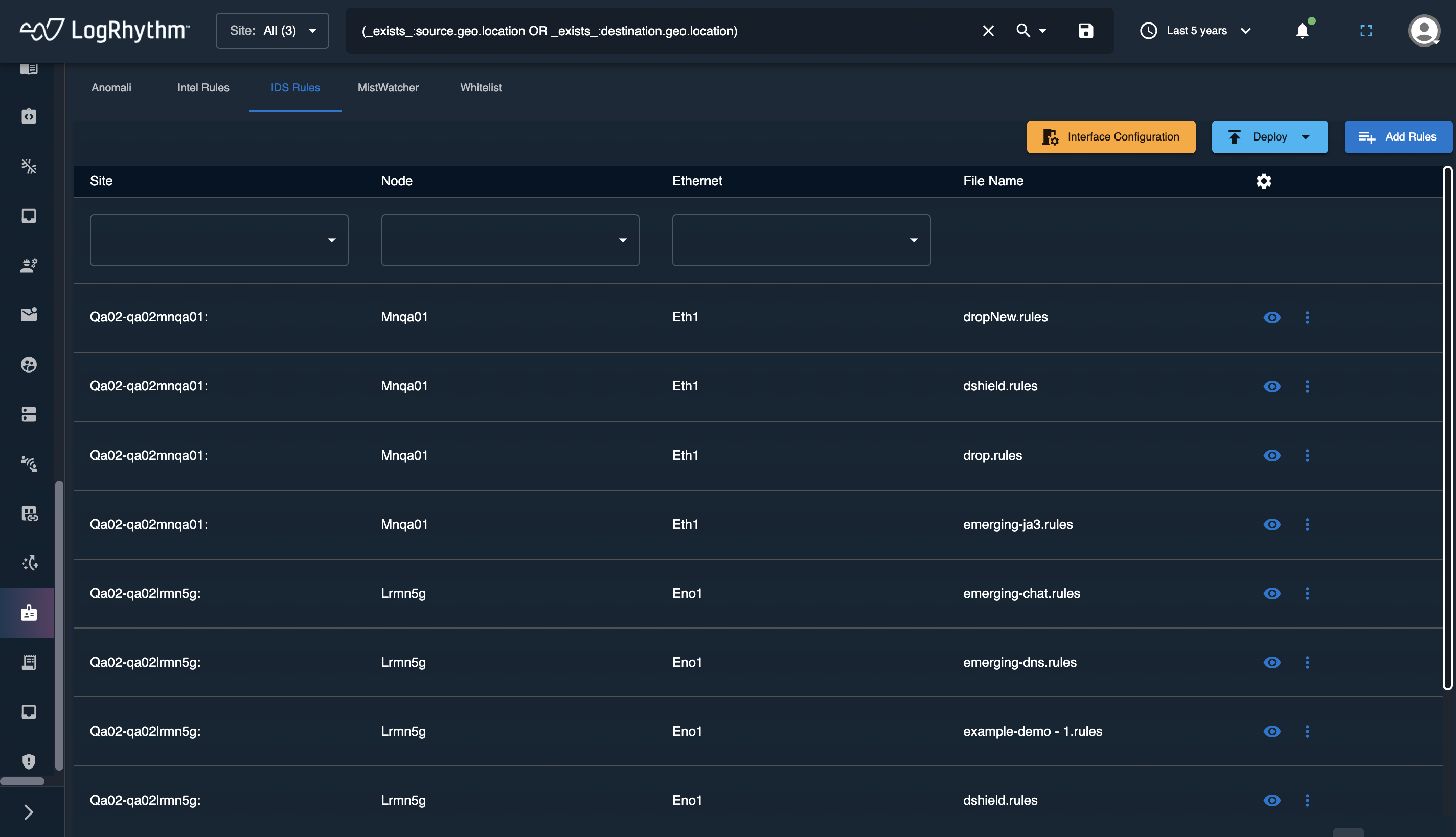Click the Interface Configuration button

1110,137
